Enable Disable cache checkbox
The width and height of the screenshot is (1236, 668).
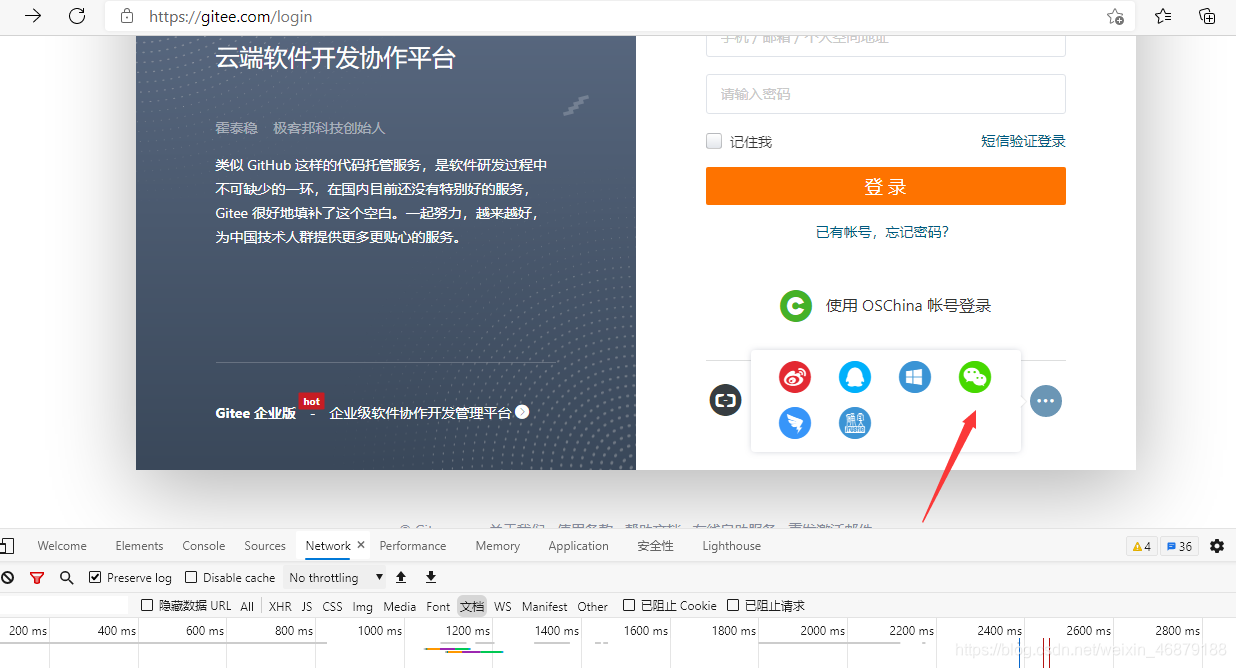pyautogui.click(x=191, y=577)
